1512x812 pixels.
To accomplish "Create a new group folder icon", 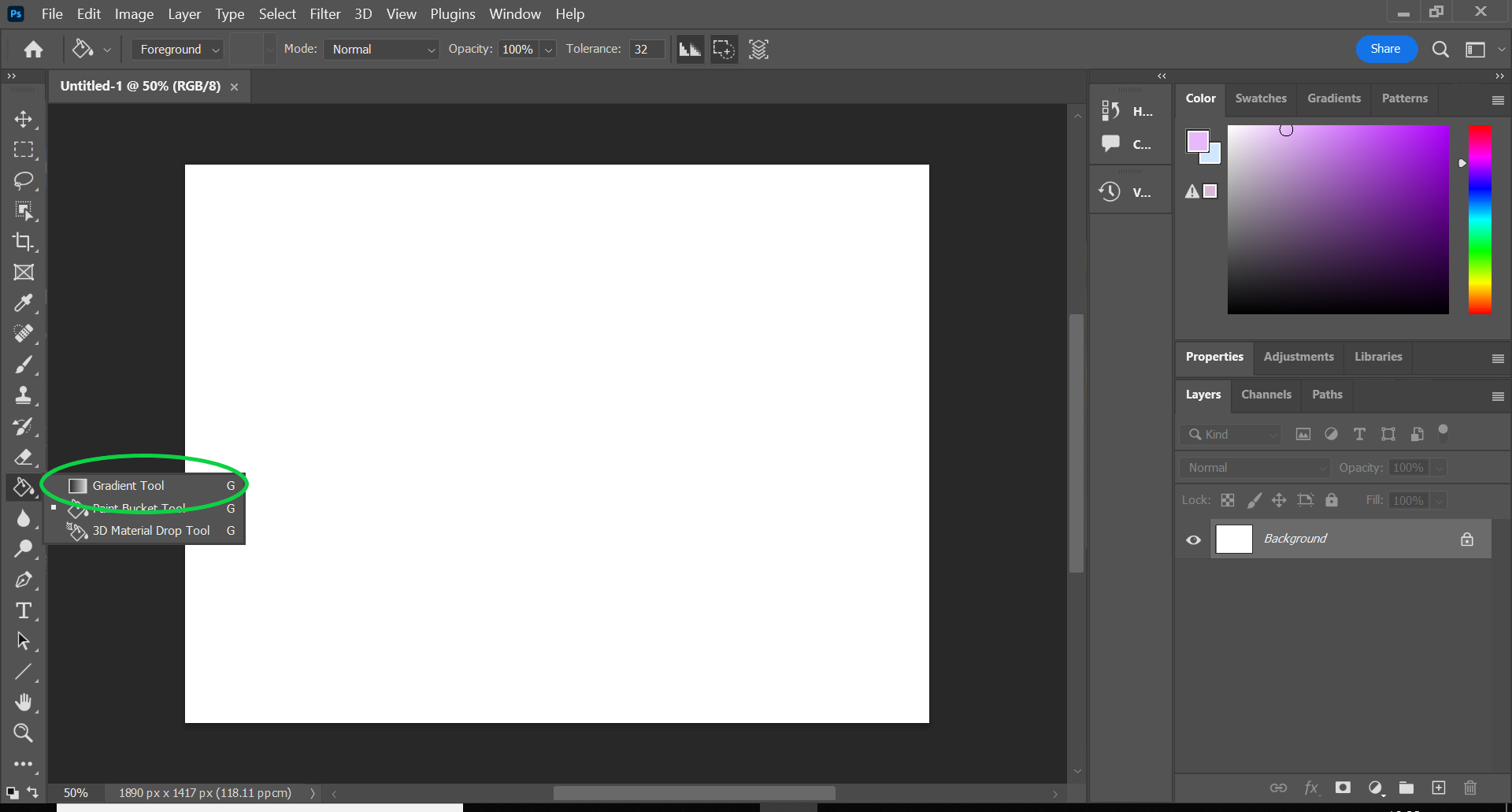I will click(x=1406, y=788).
